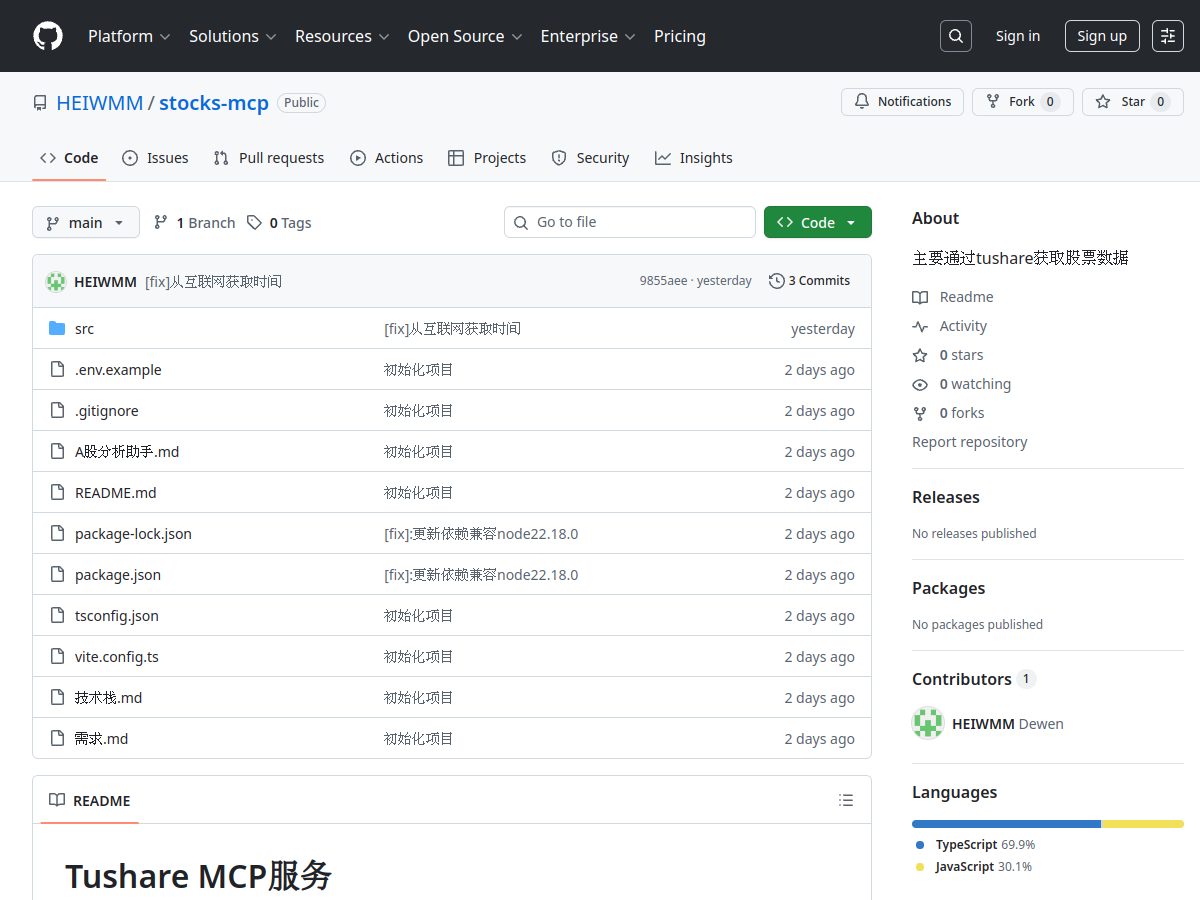Open the main branch dropdown
The width and height of the screenshot is (1200, 900).
(x=85, y=222)
